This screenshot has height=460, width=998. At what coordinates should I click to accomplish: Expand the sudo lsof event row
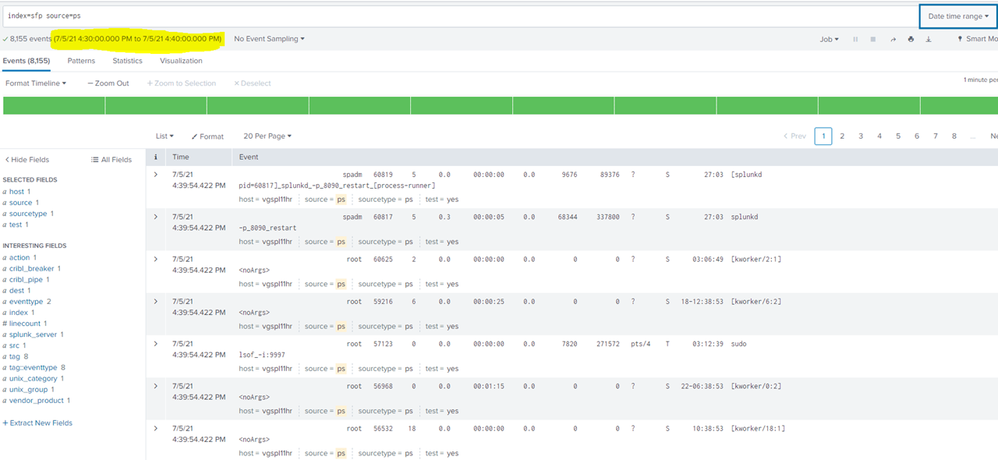point(155,344)
